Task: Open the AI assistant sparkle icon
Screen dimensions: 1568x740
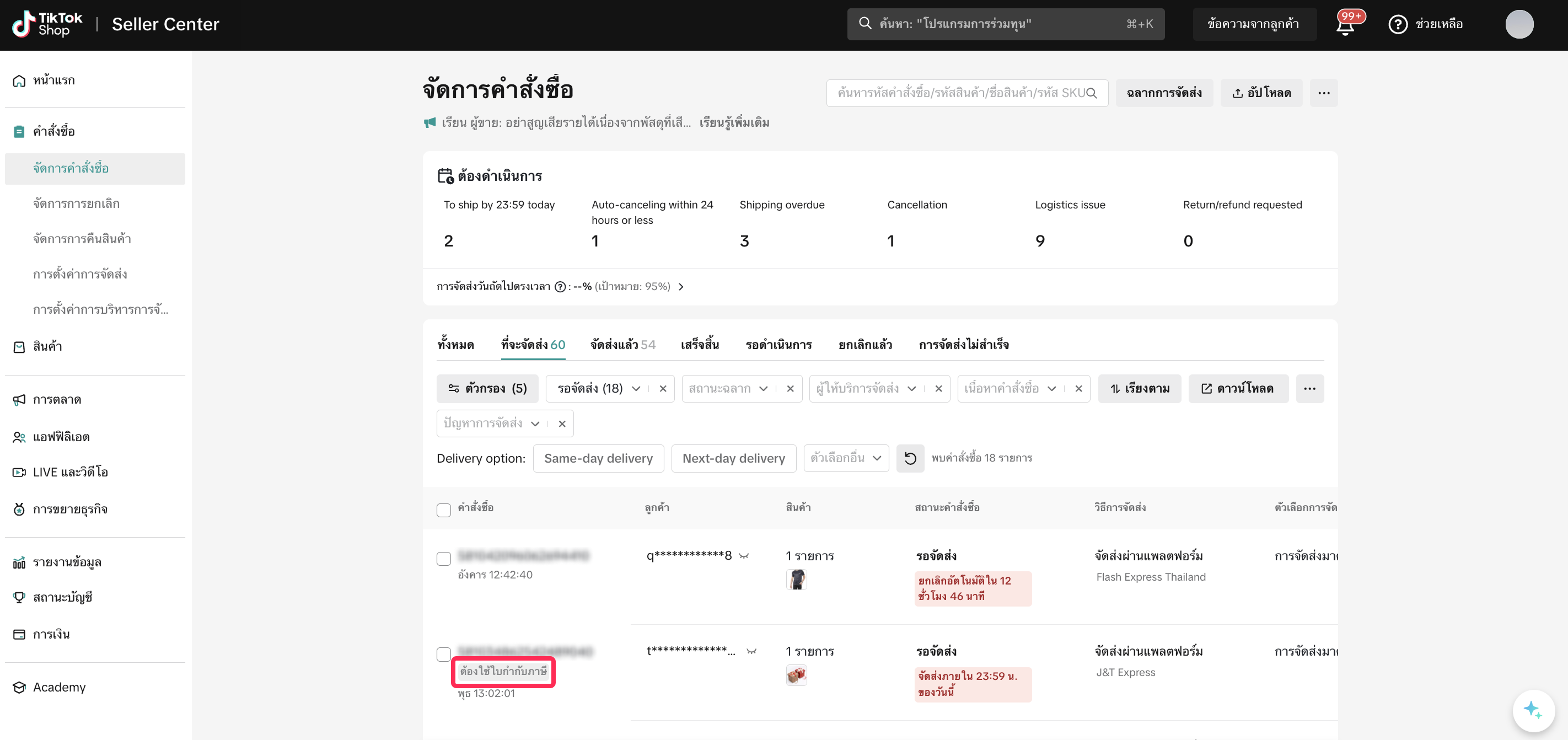Action: [1533, 710]
